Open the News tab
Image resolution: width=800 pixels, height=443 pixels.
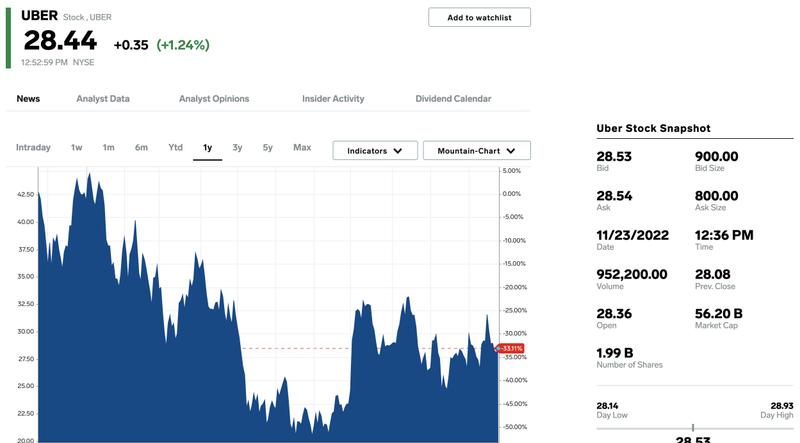point(28,99)
